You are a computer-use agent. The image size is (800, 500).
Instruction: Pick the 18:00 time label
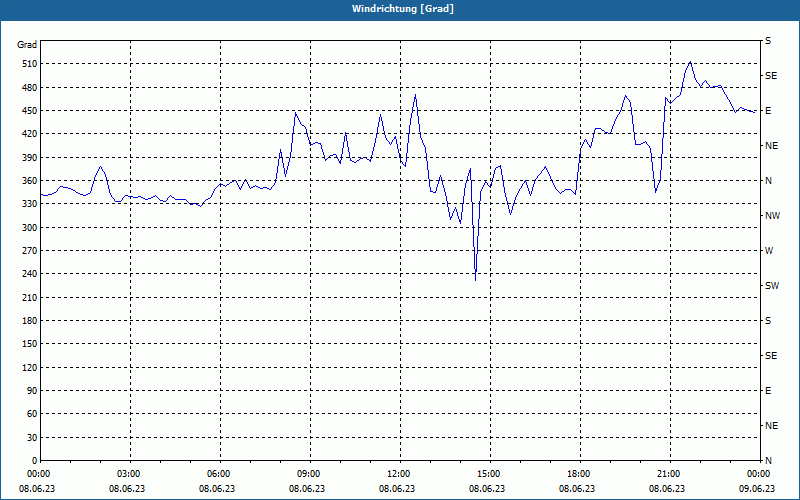pyautogui.click(x=580, y=474)
